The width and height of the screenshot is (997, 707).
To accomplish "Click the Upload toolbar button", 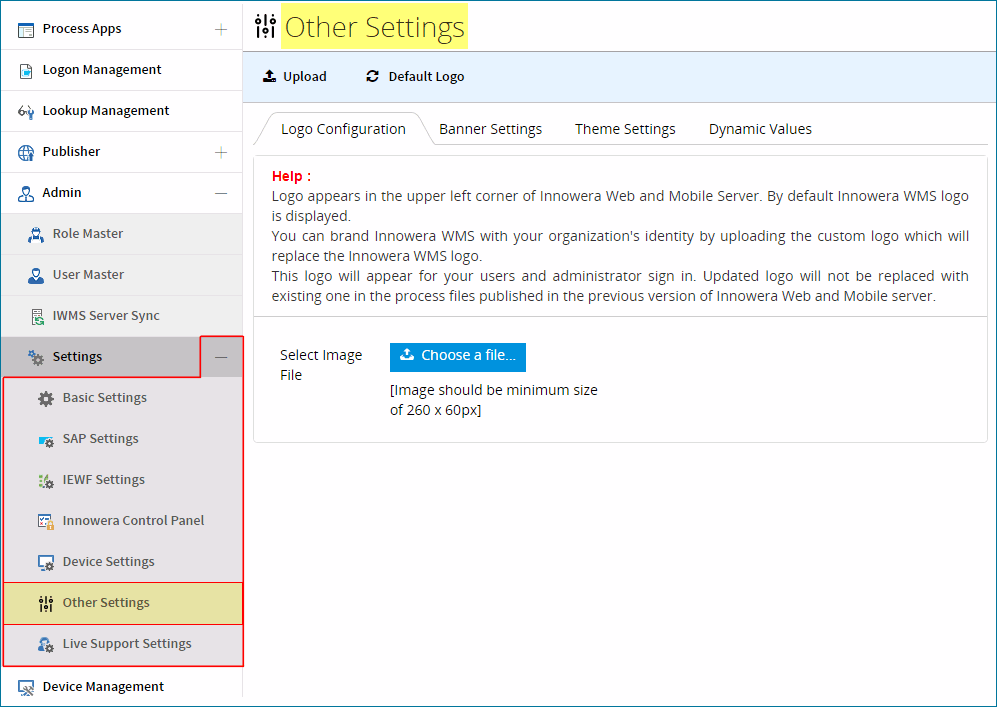I will point(294,76).
